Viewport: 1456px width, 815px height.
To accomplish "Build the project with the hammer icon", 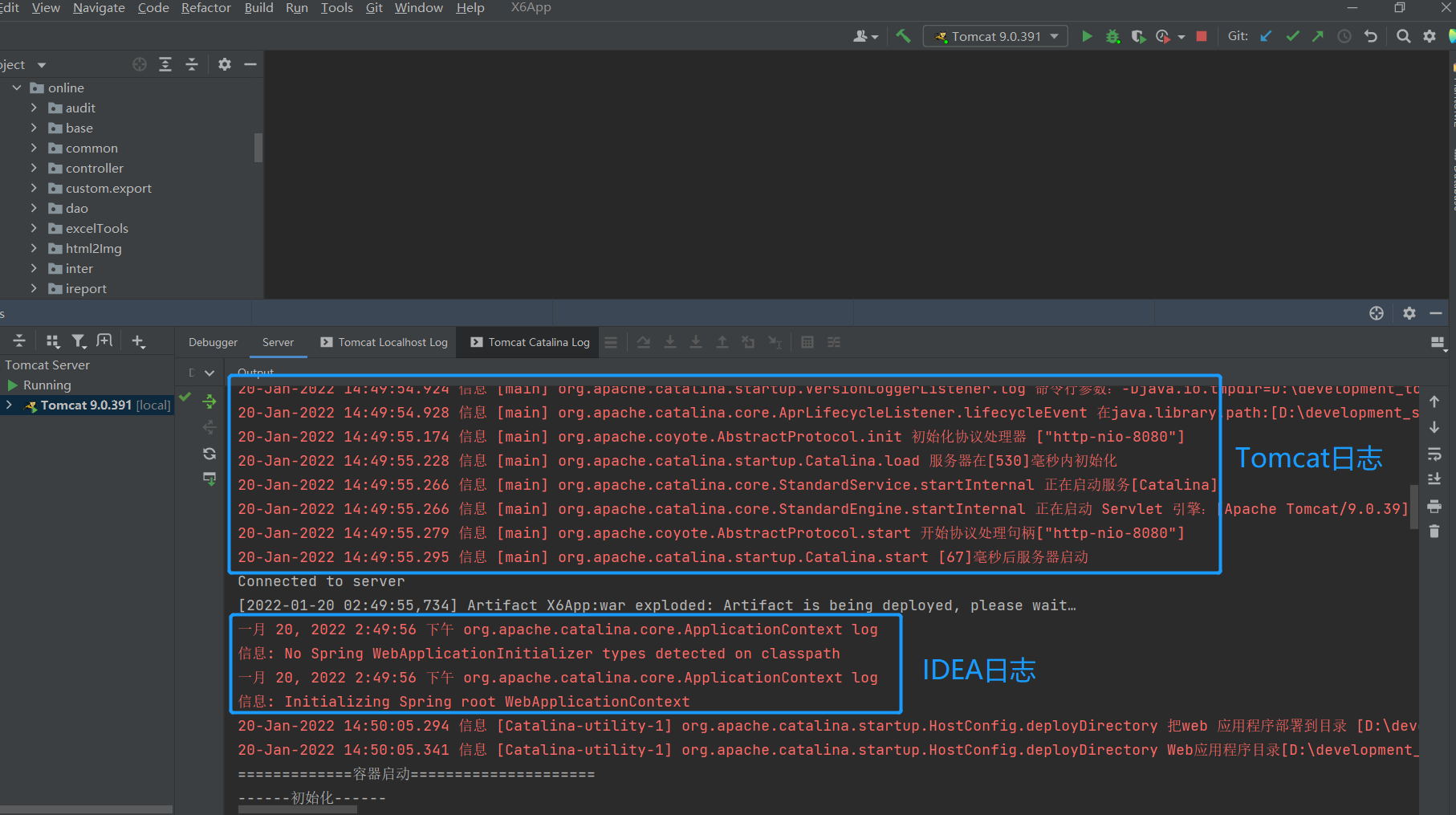I will (x=903, y=35).
